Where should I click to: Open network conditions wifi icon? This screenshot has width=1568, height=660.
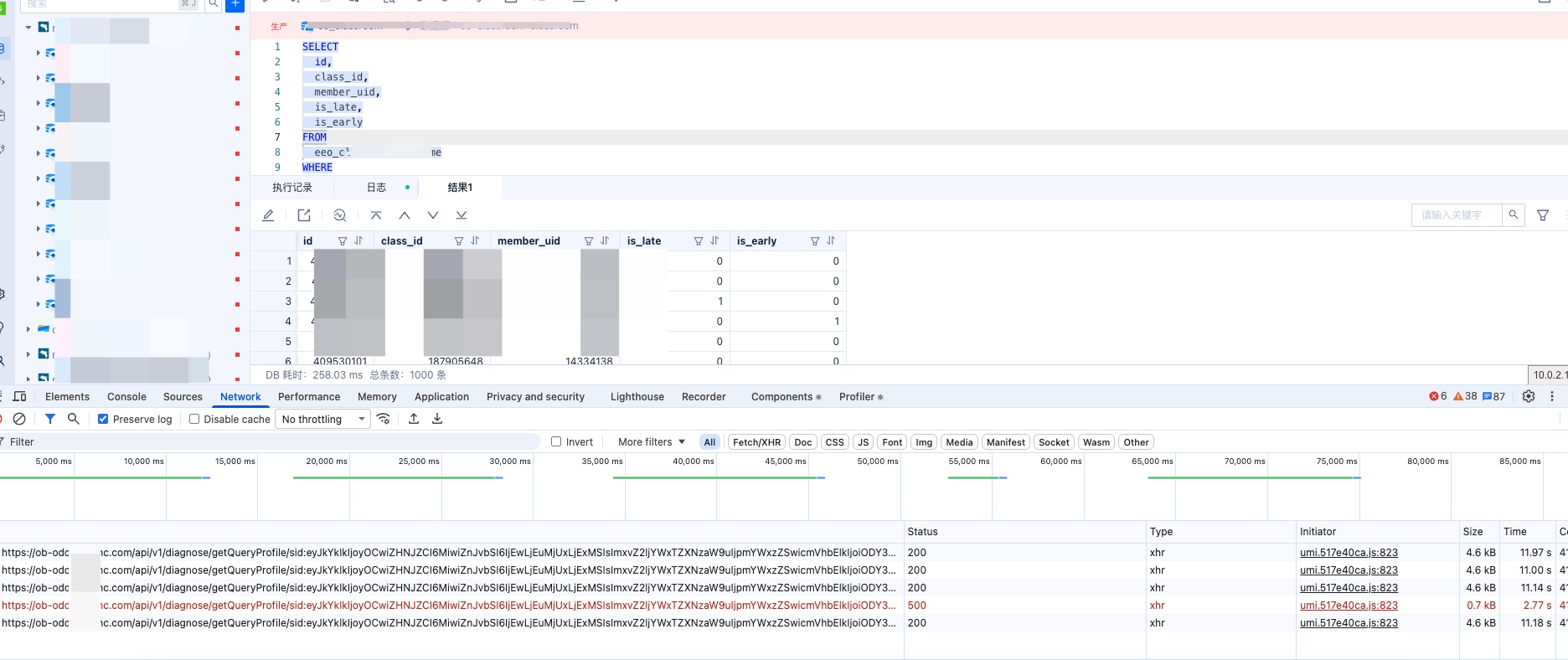[x=384, y=419]
